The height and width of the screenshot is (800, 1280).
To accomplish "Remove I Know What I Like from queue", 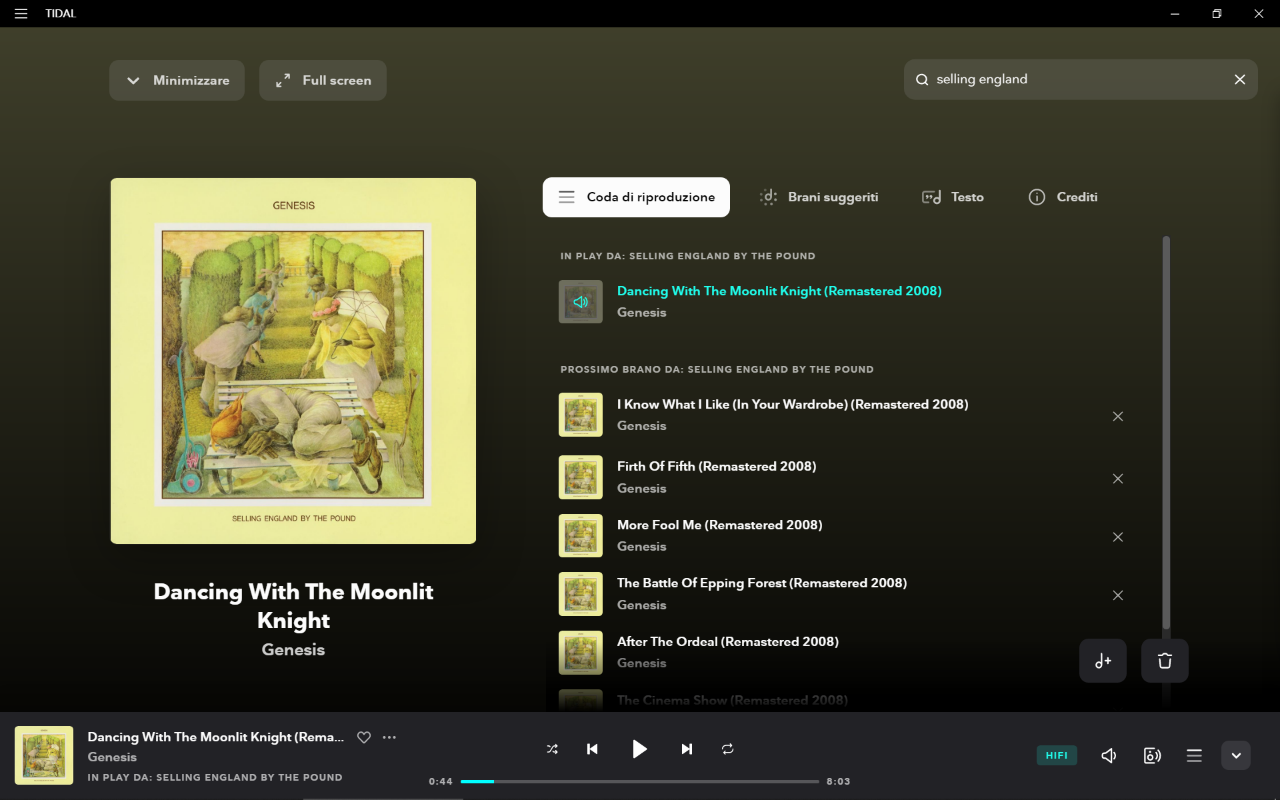I will [x=1118, y=416].
